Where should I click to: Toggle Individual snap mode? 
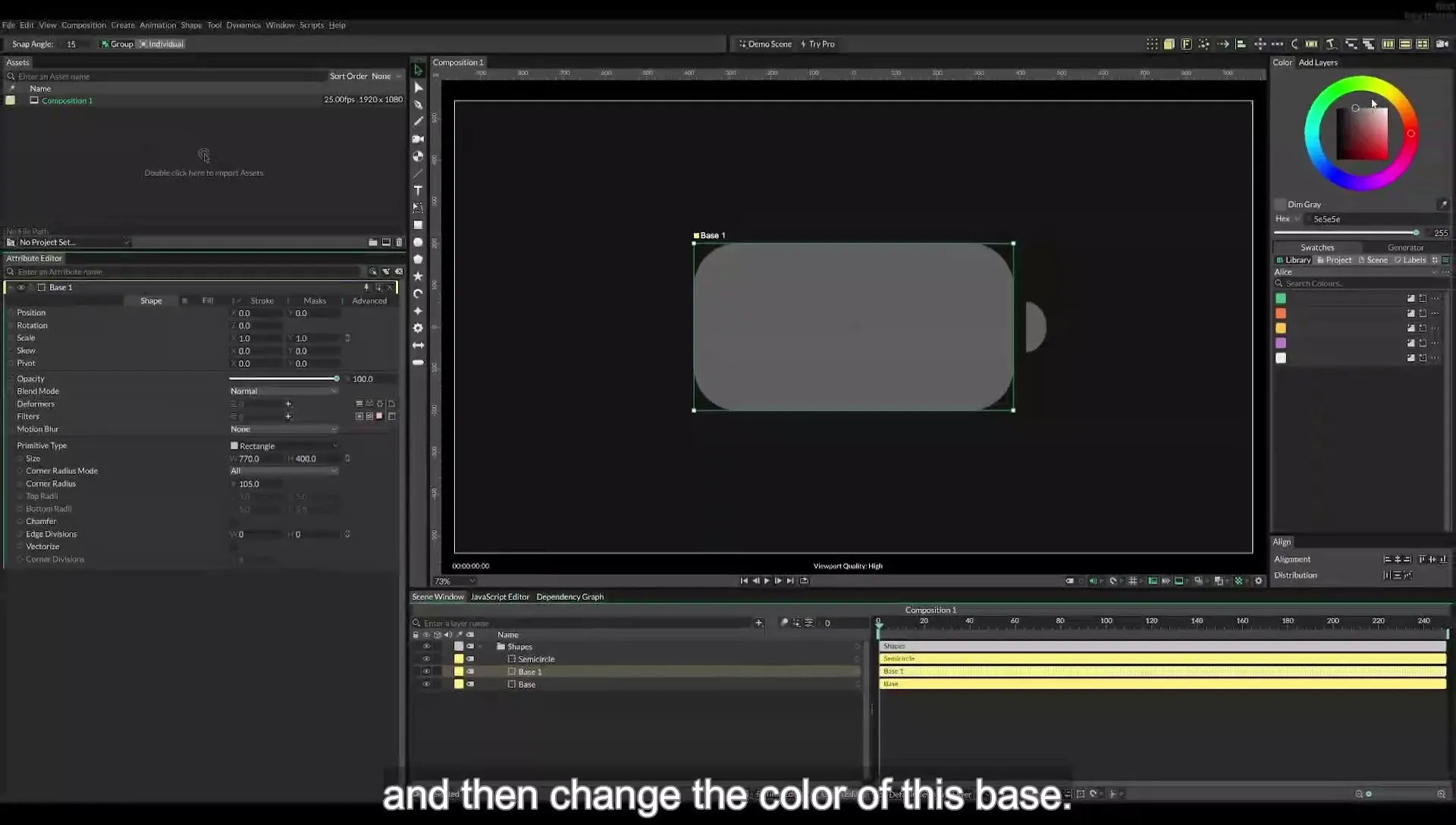tap(162, 44)
